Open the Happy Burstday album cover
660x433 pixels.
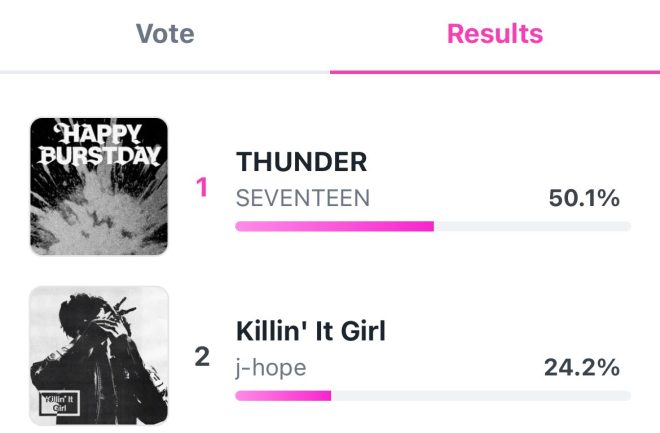99,186
